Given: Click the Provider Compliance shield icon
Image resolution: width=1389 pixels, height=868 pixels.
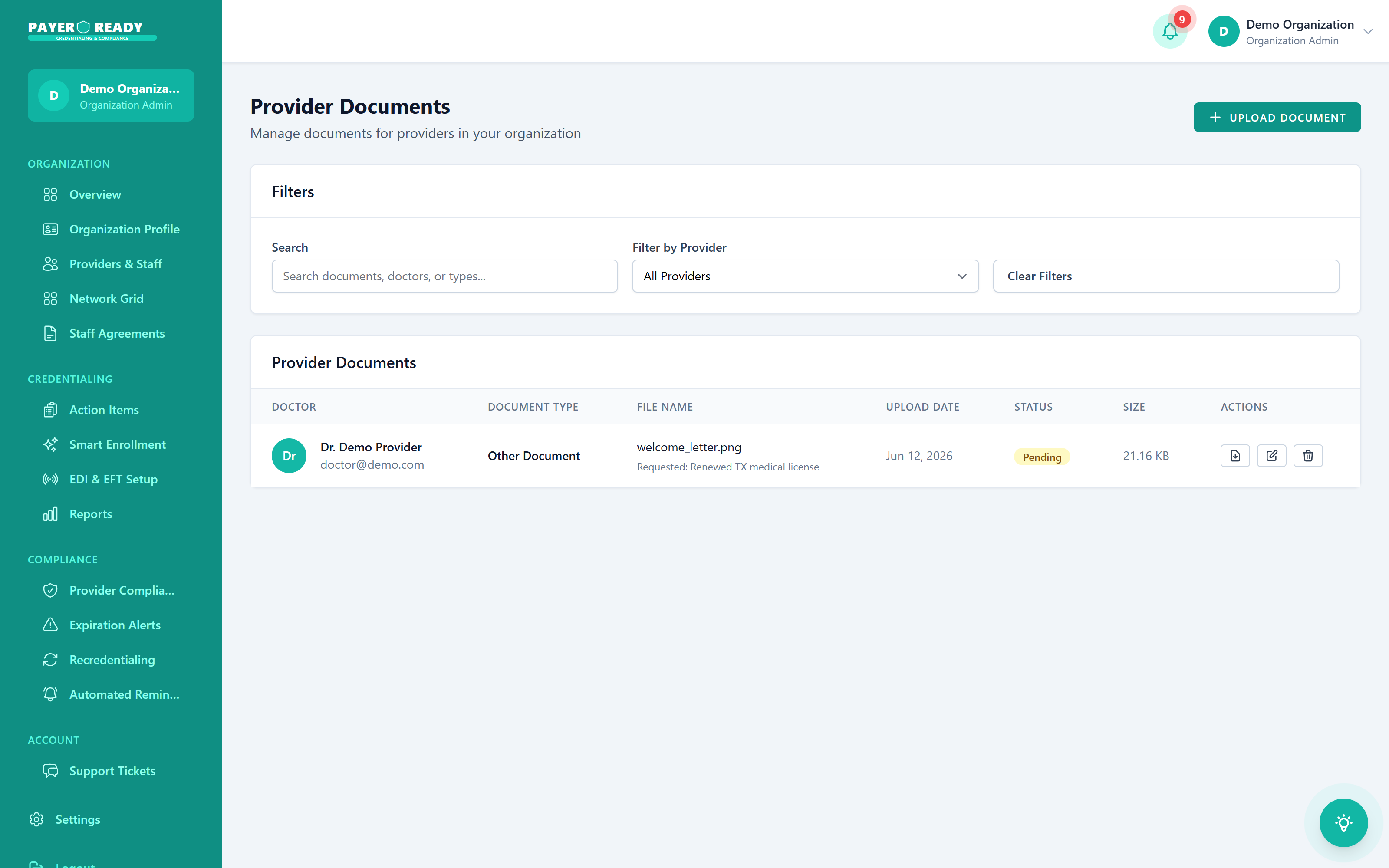Looking at the screenshot, I should (50, 590).
